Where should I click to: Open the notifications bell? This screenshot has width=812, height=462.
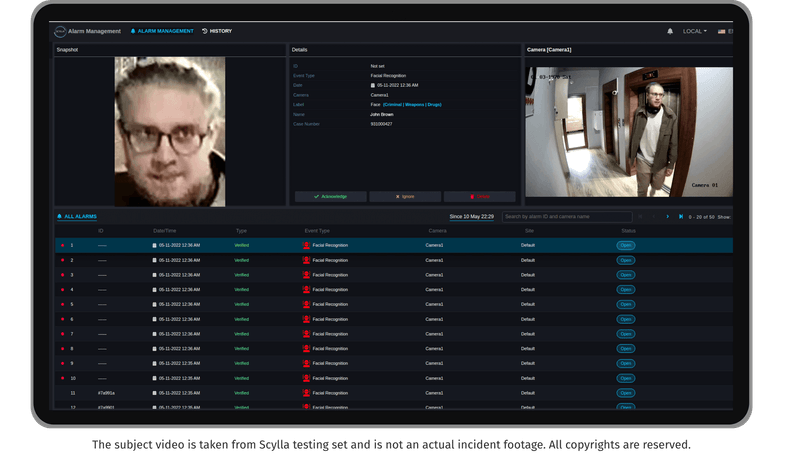click(x=670, y=32)
